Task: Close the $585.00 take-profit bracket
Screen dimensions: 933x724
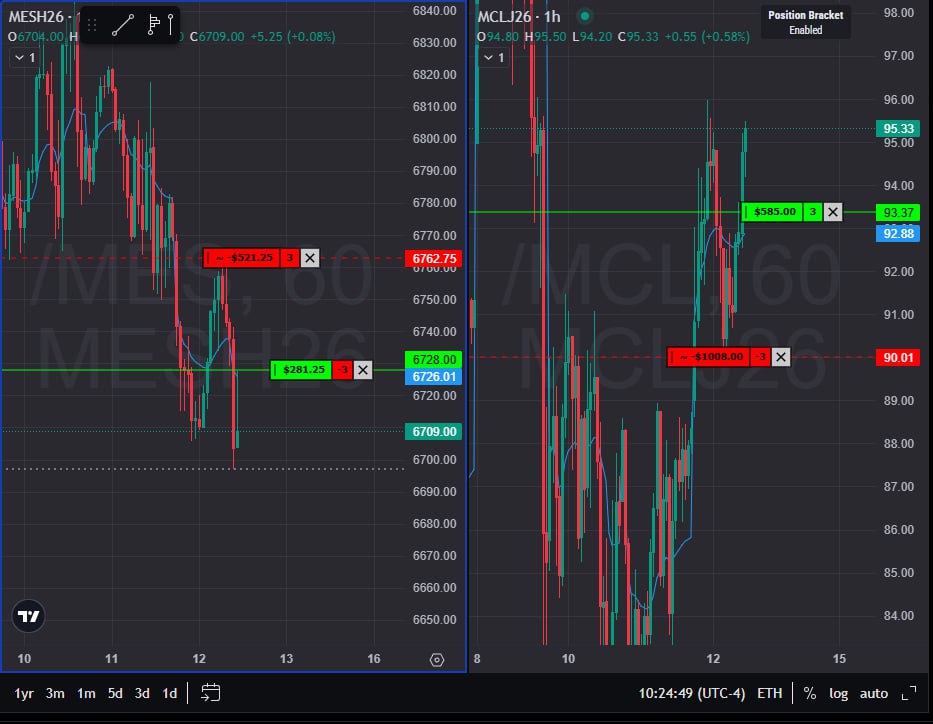Action: pyautogui.click(x=833, y=211)
